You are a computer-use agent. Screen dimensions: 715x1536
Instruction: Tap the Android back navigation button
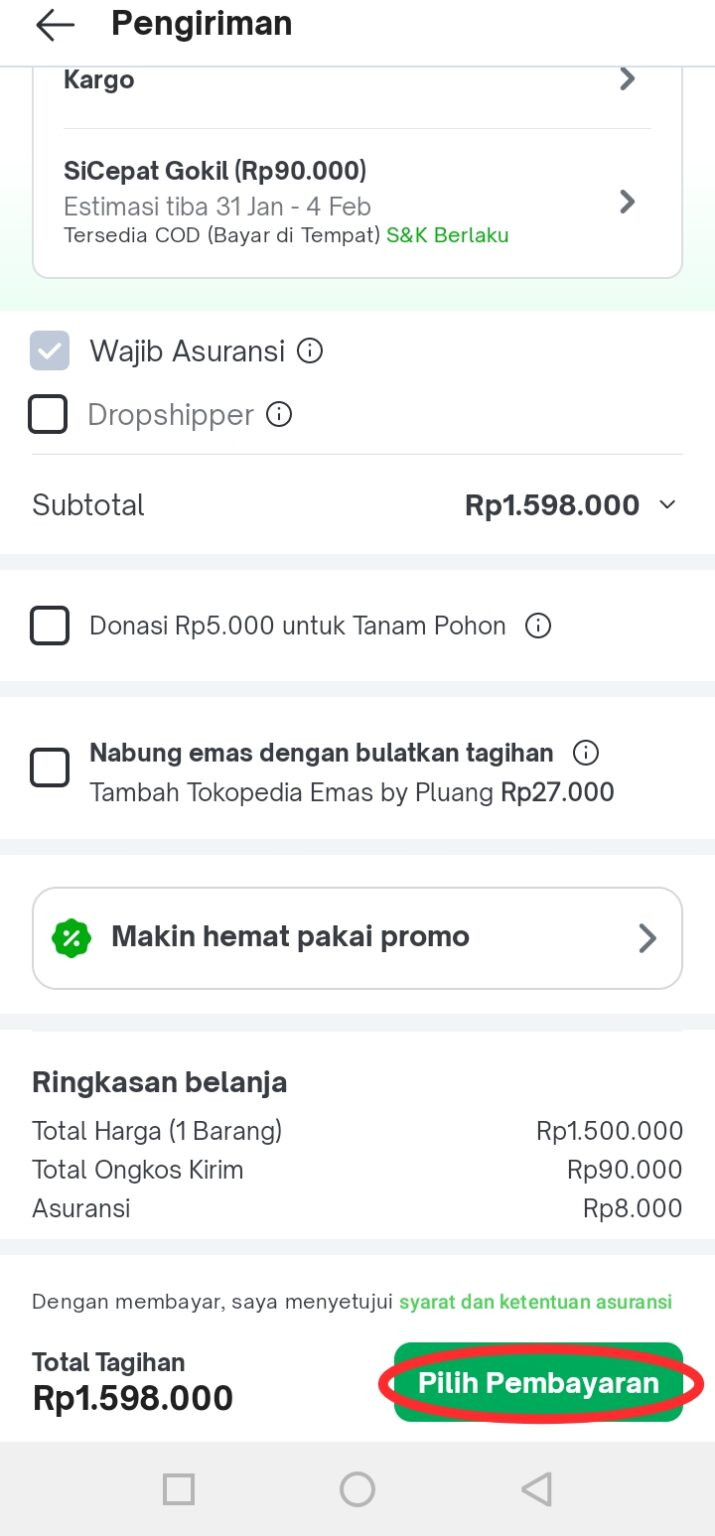tap(536, 1489)
